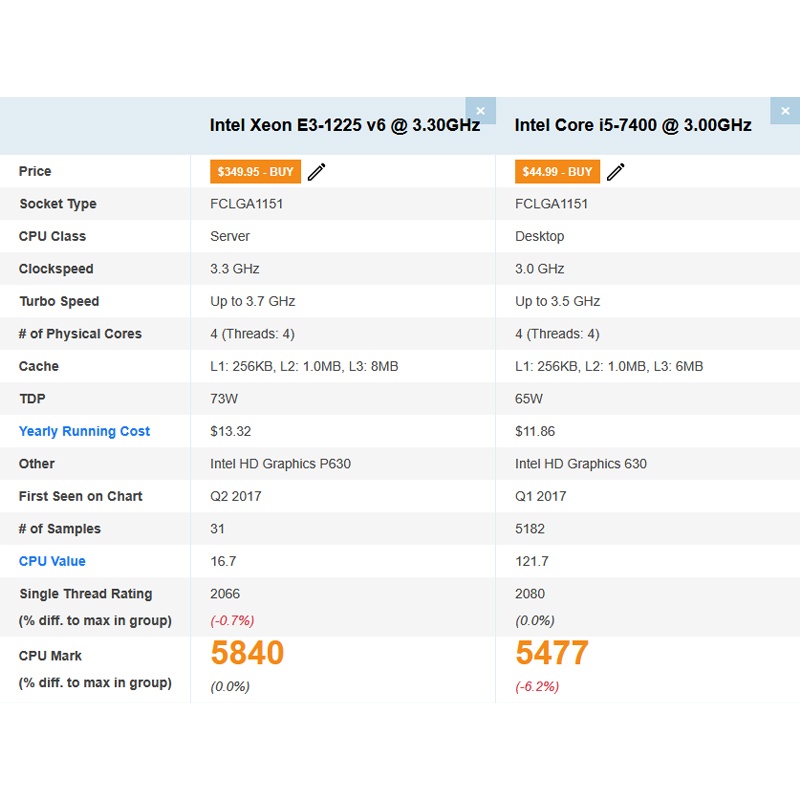Click the Single Thread Rating label
800x800 pixels.
86,594
